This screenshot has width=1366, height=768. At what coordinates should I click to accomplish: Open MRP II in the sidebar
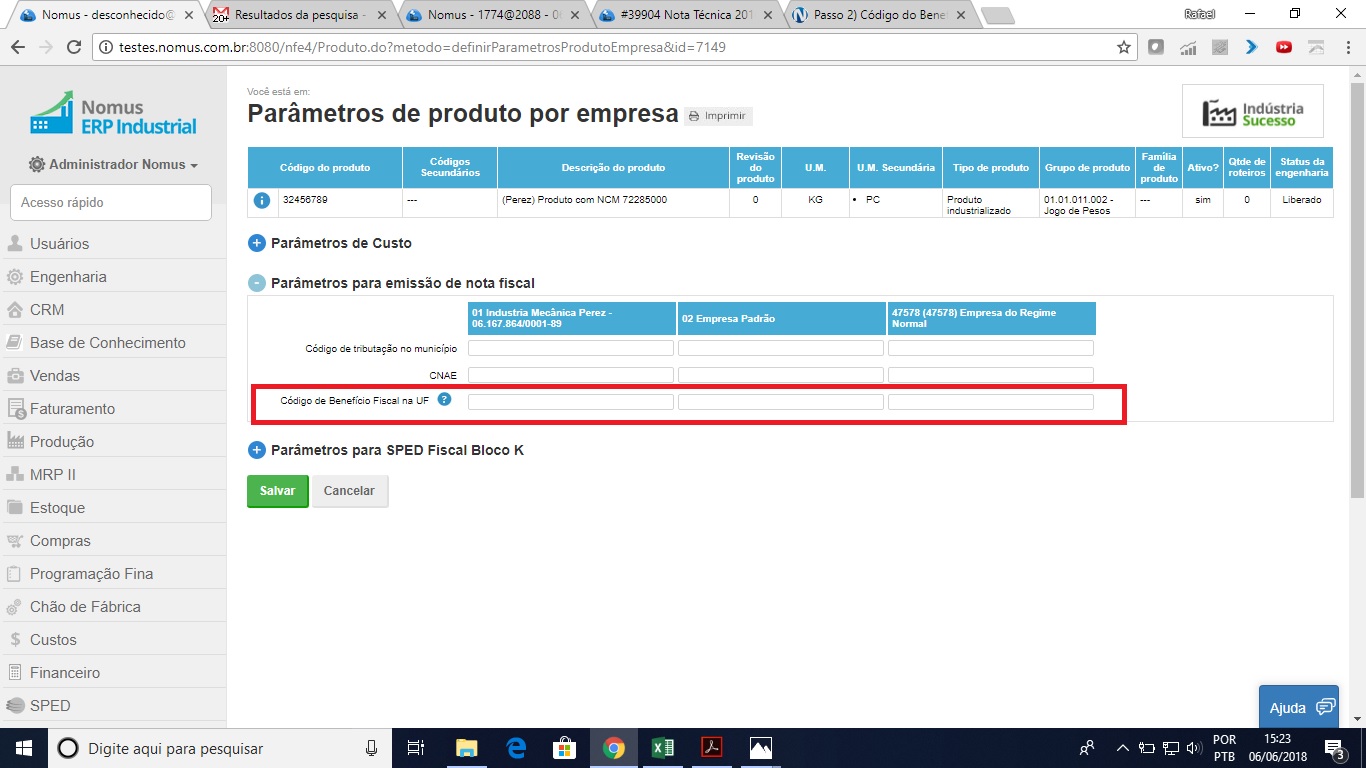[x=113, y=475]
